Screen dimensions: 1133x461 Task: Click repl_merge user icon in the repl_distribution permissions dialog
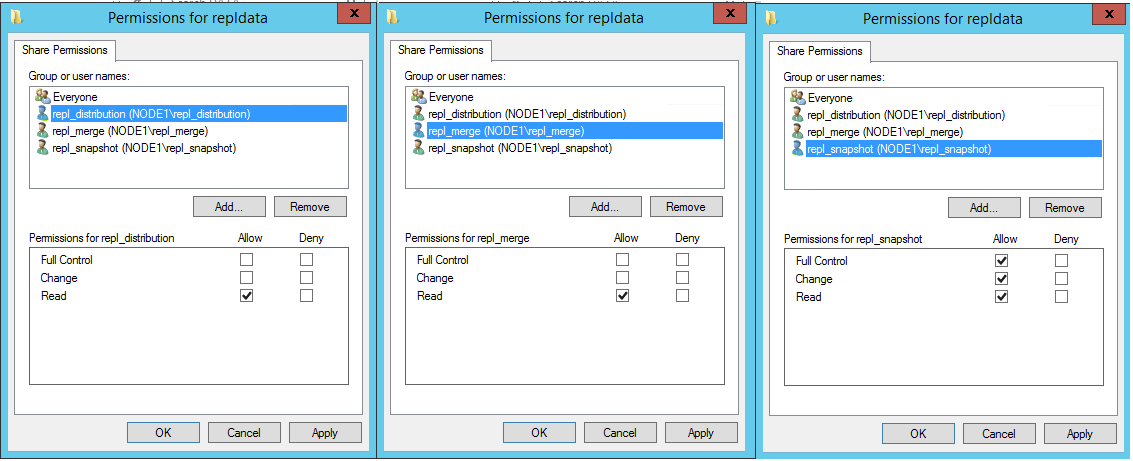tap(41, 131)
